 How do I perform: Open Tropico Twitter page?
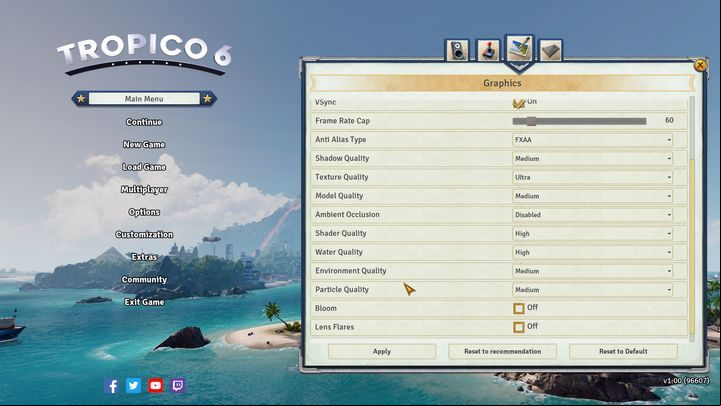[x=133, y=385]
